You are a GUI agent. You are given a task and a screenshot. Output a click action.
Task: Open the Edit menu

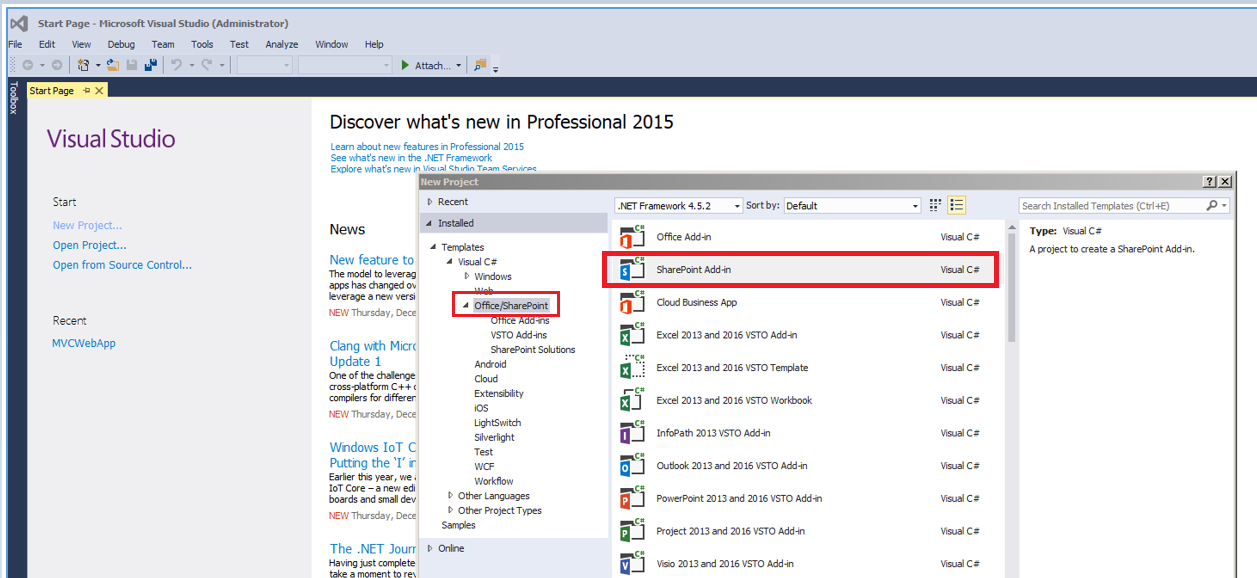point(47,44)
